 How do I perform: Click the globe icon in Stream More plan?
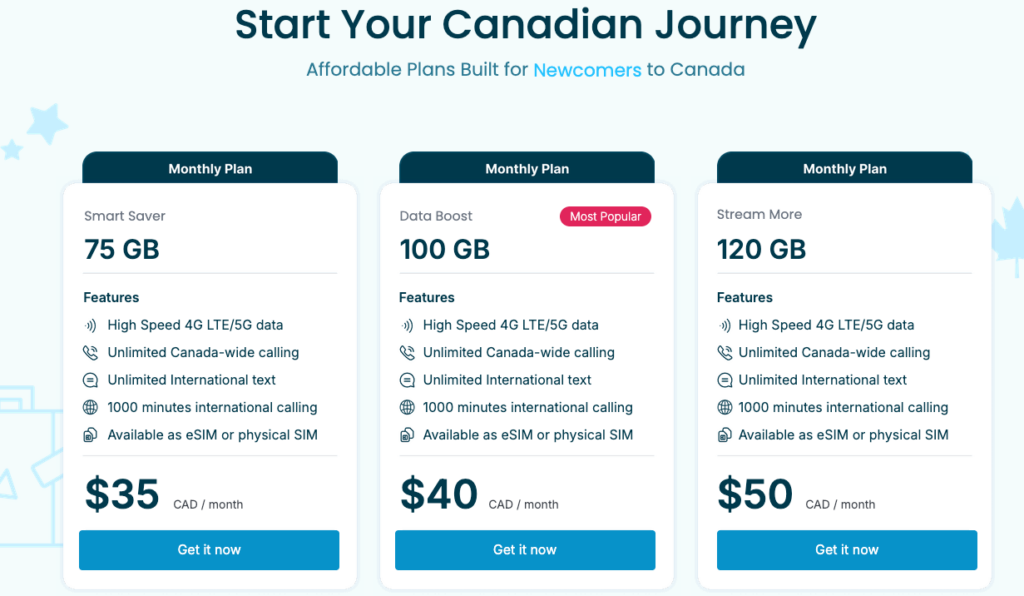point(725,407)
